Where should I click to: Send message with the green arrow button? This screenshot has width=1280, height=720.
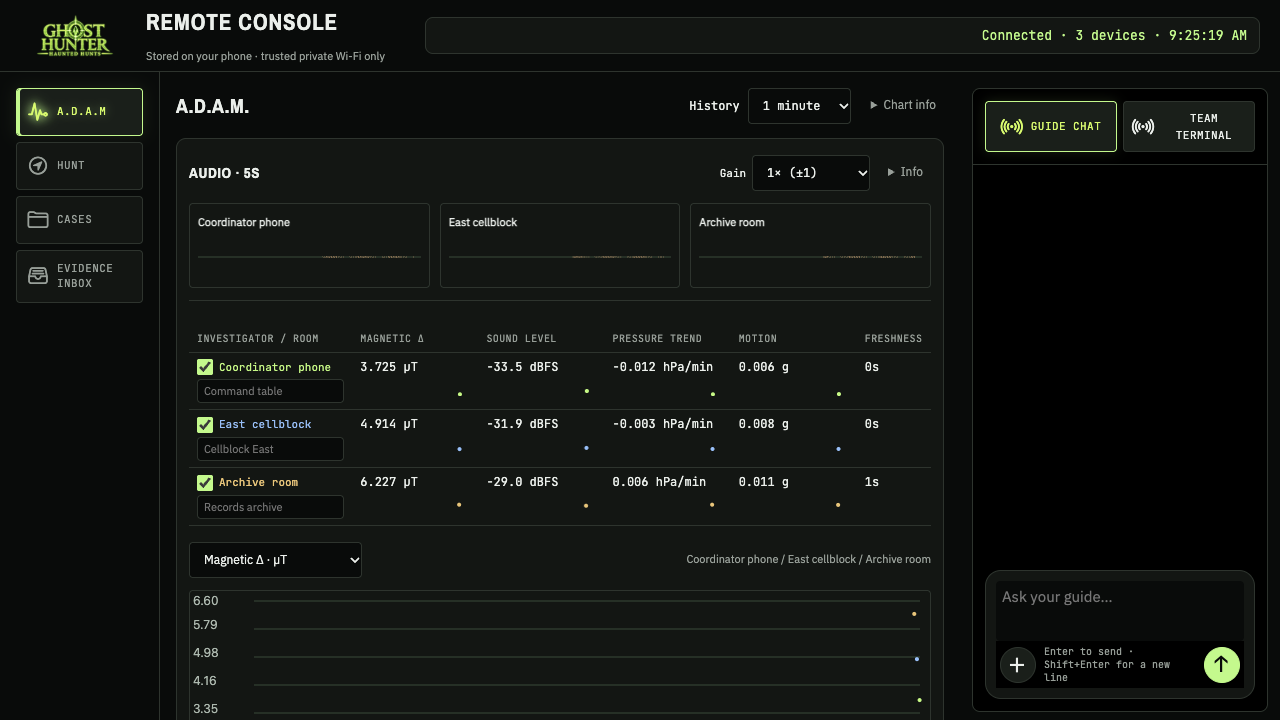(1221, 665)
